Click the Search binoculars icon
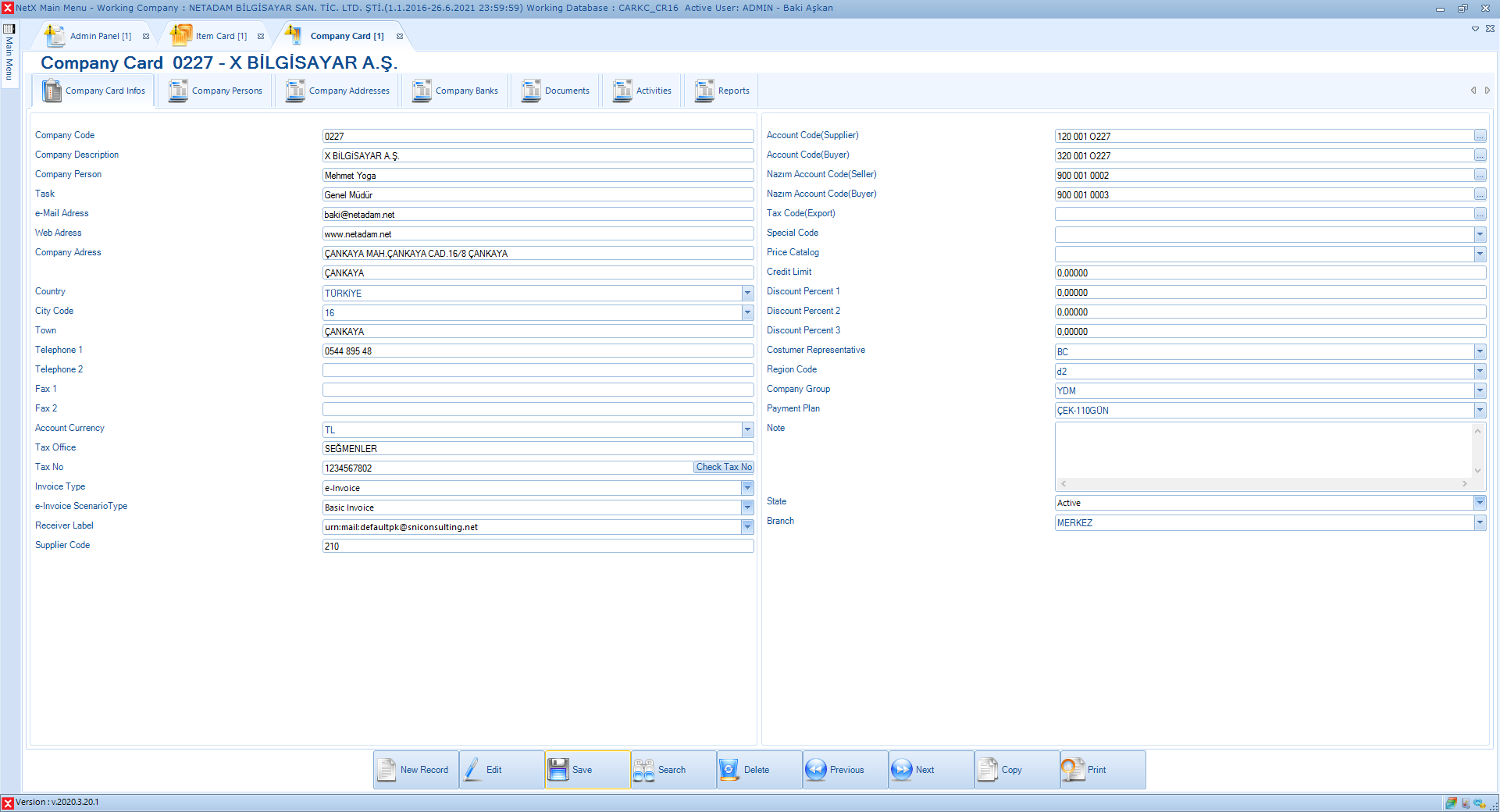 click(x=644, y=770)
